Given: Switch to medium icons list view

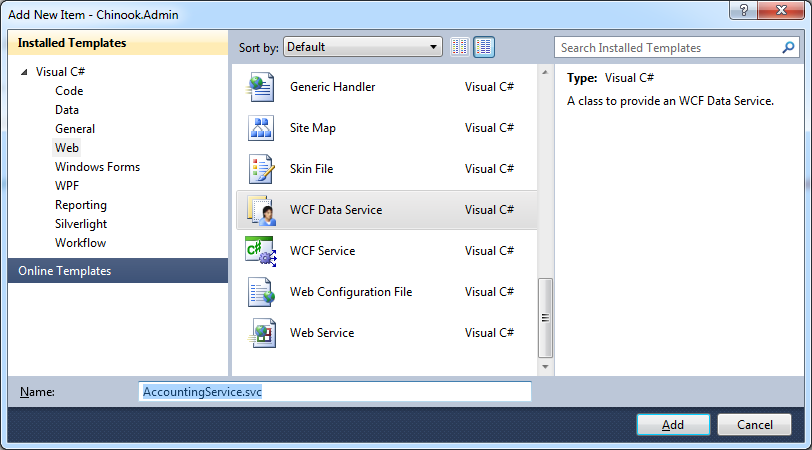Looking at the screenshot, I should [484, 47].
